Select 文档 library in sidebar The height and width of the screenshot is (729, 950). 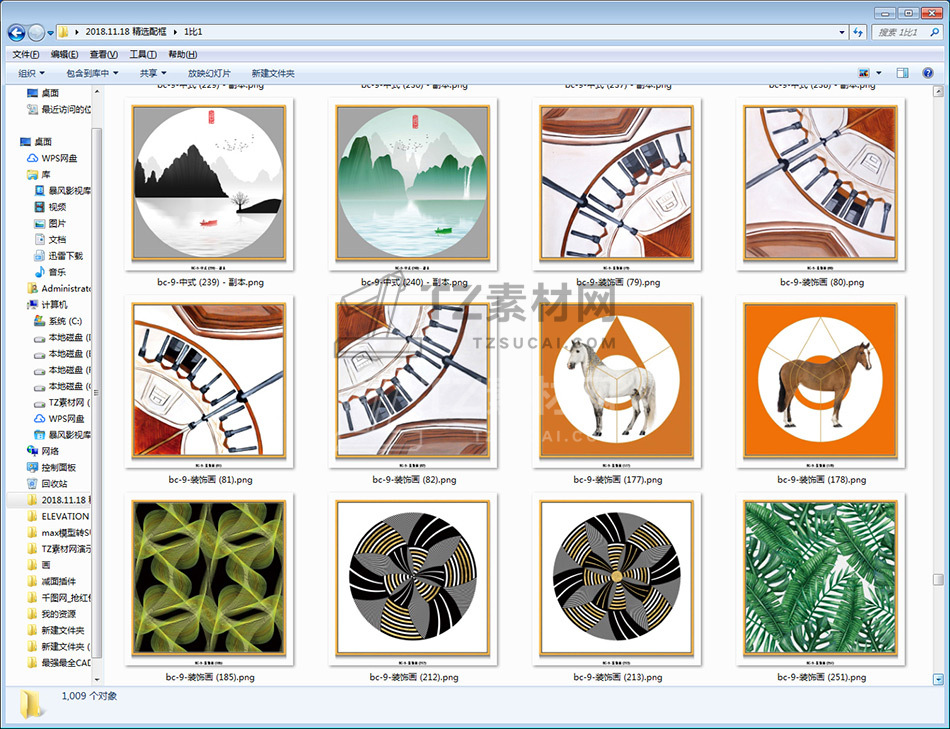click(50, 239)
